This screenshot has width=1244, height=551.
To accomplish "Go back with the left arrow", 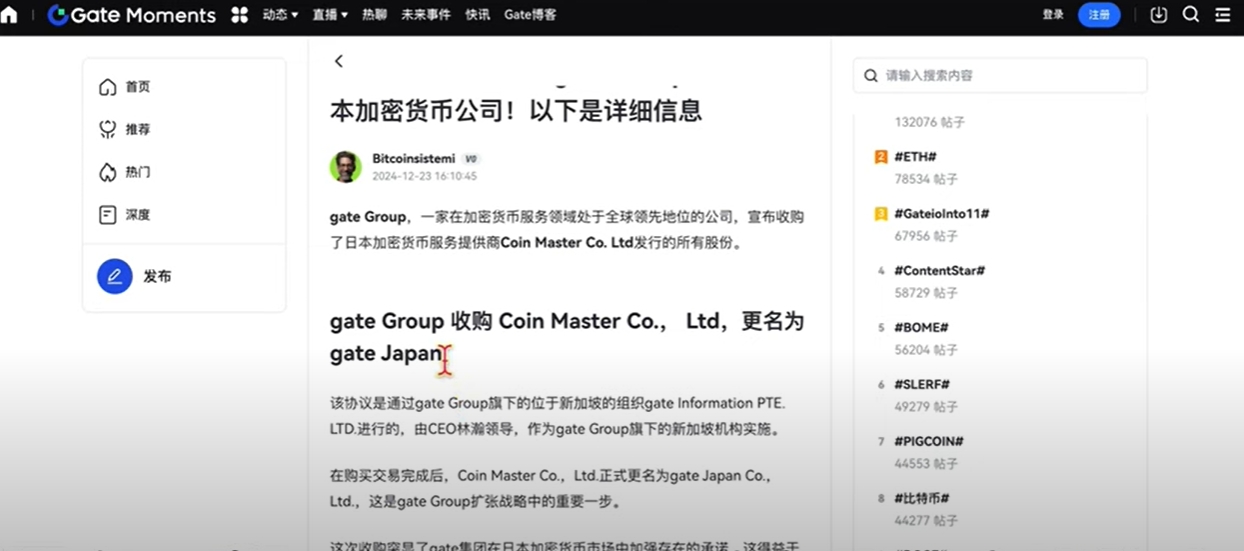I will tap(339, 61).
